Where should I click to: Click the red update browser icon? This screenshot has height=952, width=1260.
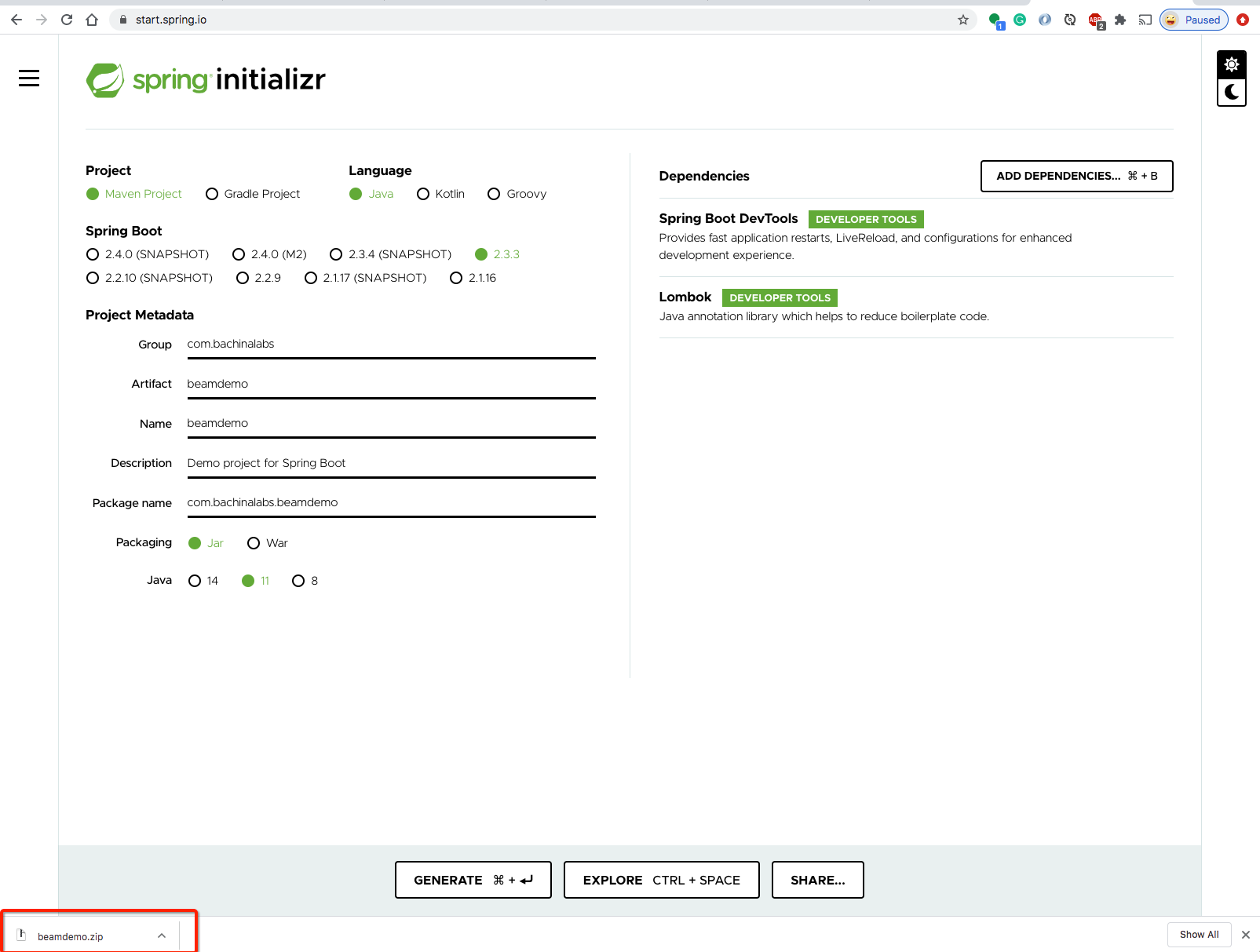point(1243,20)
